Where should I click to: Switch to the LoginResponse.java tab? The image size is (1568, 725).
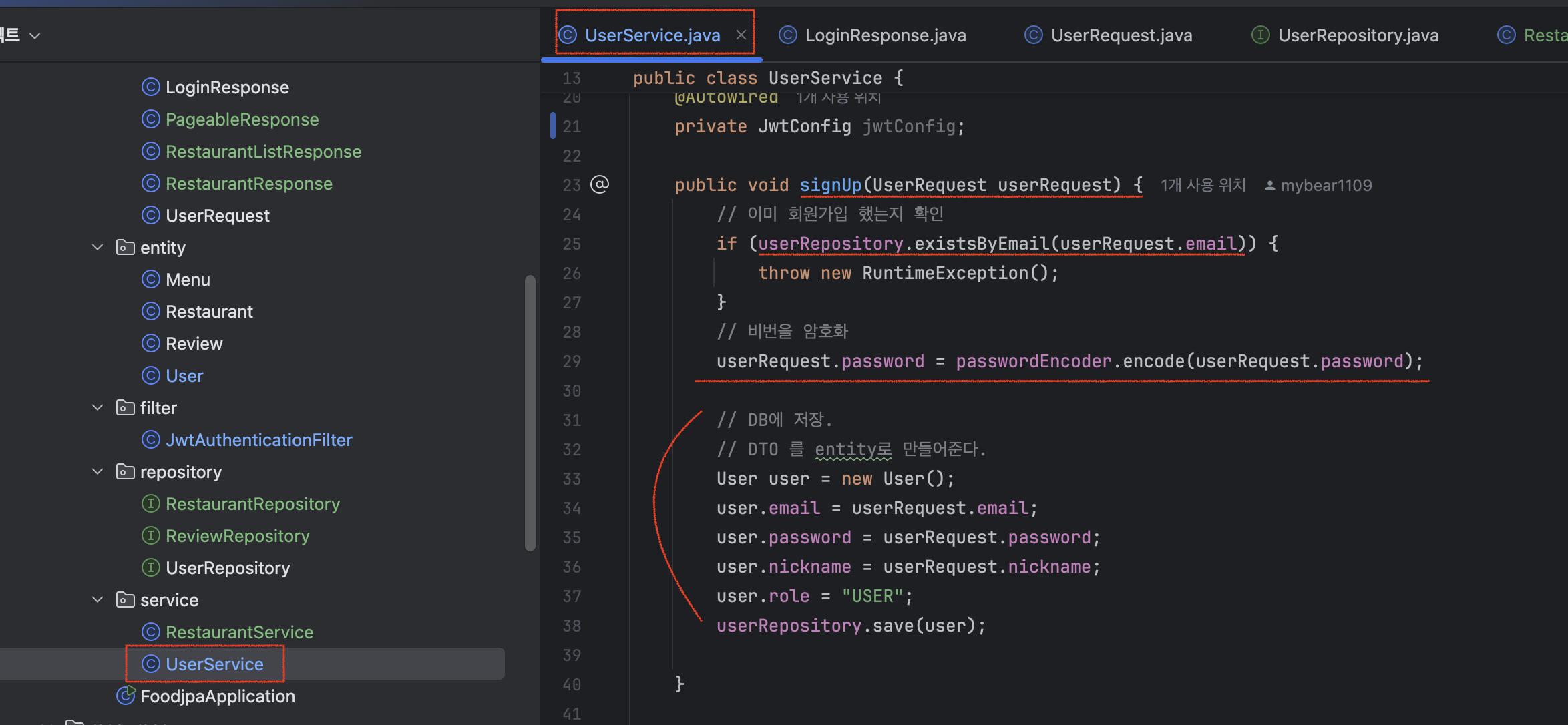(x=885, y=35)
